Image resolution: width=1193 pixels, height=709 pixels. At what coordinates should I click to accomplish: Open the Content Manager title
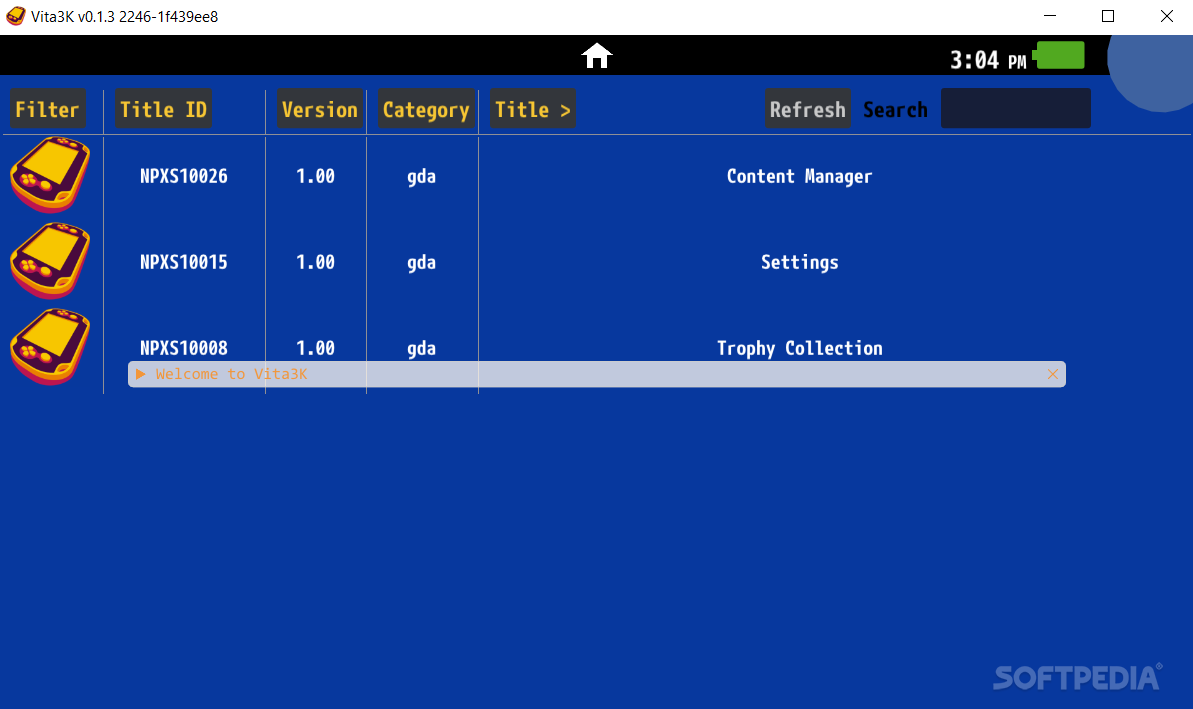(x=799, y=176)
